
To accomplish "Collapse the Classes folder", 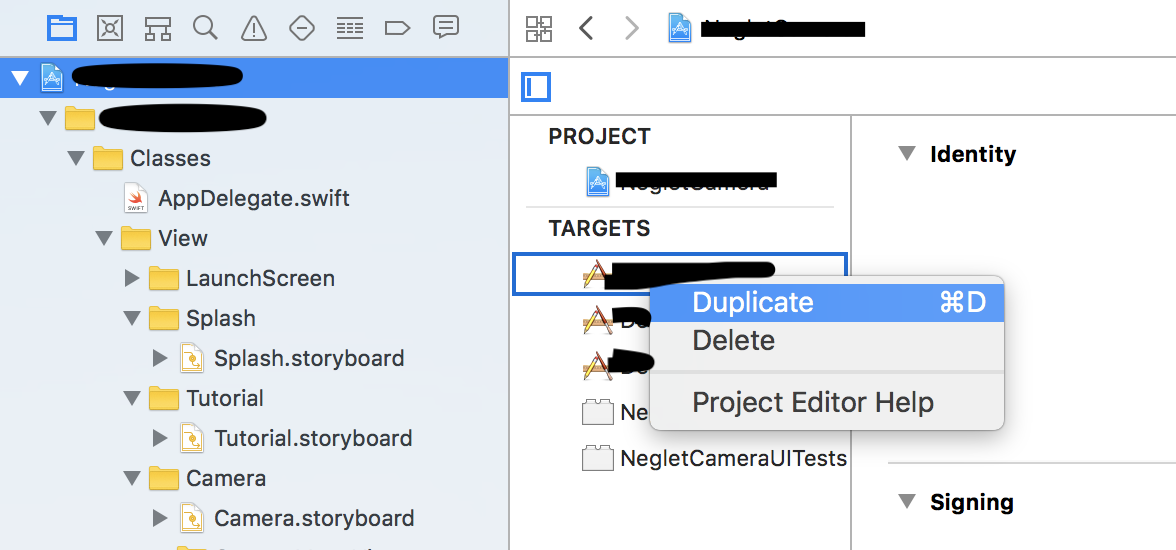I will 76,158.
